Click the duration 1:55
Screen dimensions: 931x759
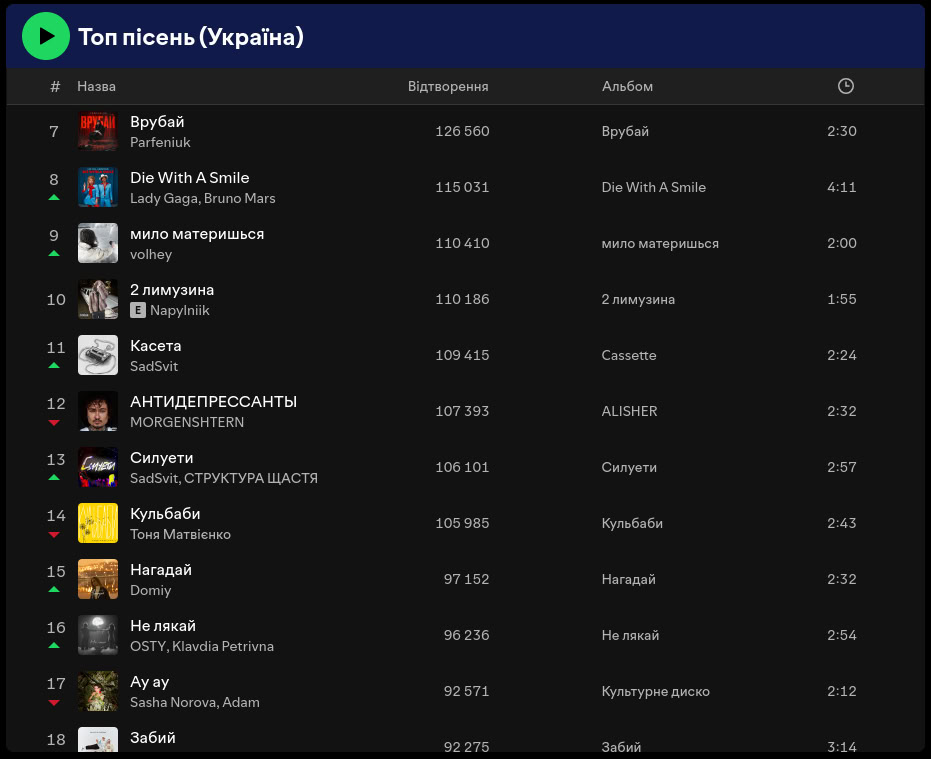841,299
